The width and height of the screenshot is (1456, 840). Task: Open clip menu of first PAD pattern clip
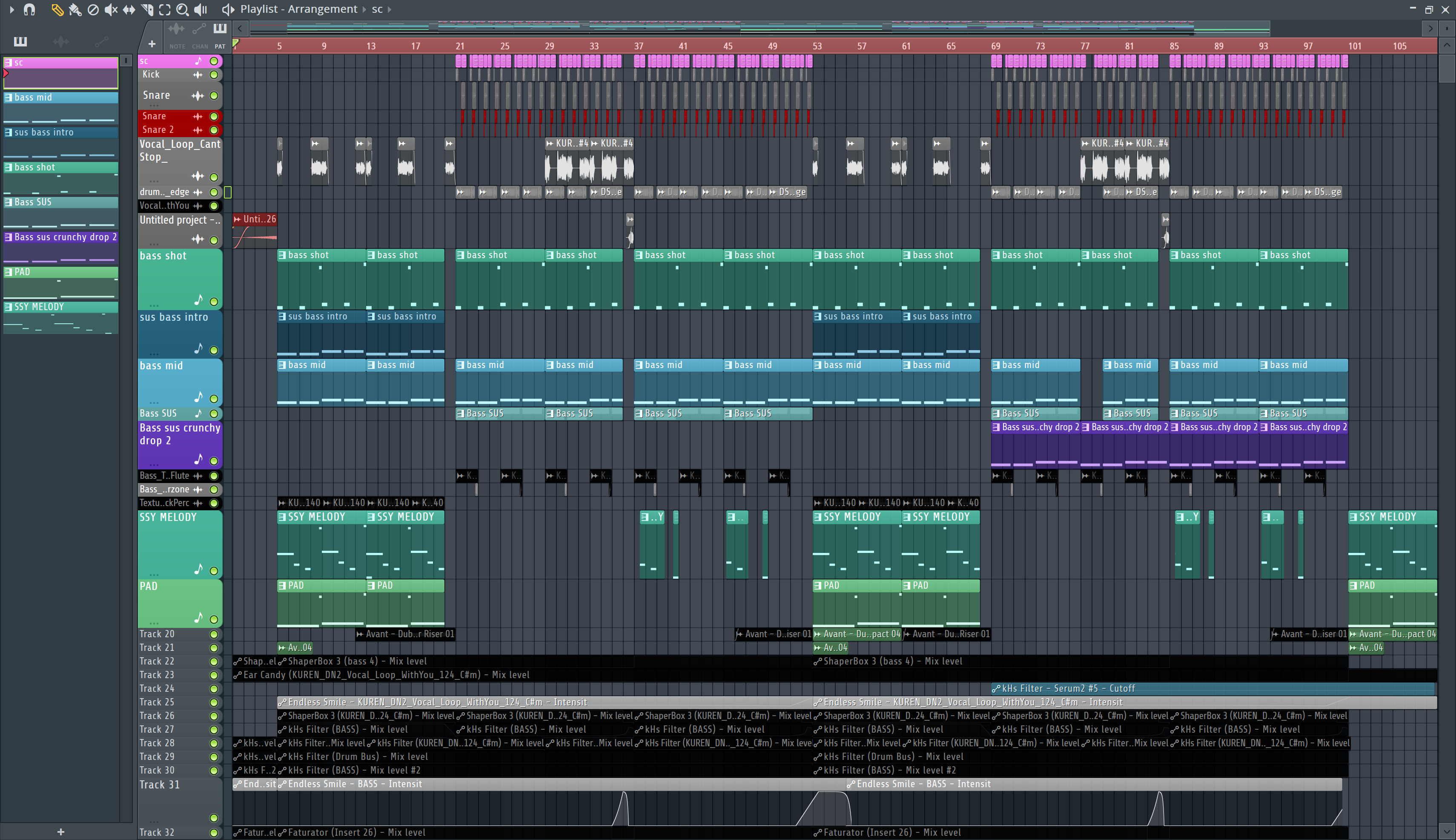pos(282,586)
